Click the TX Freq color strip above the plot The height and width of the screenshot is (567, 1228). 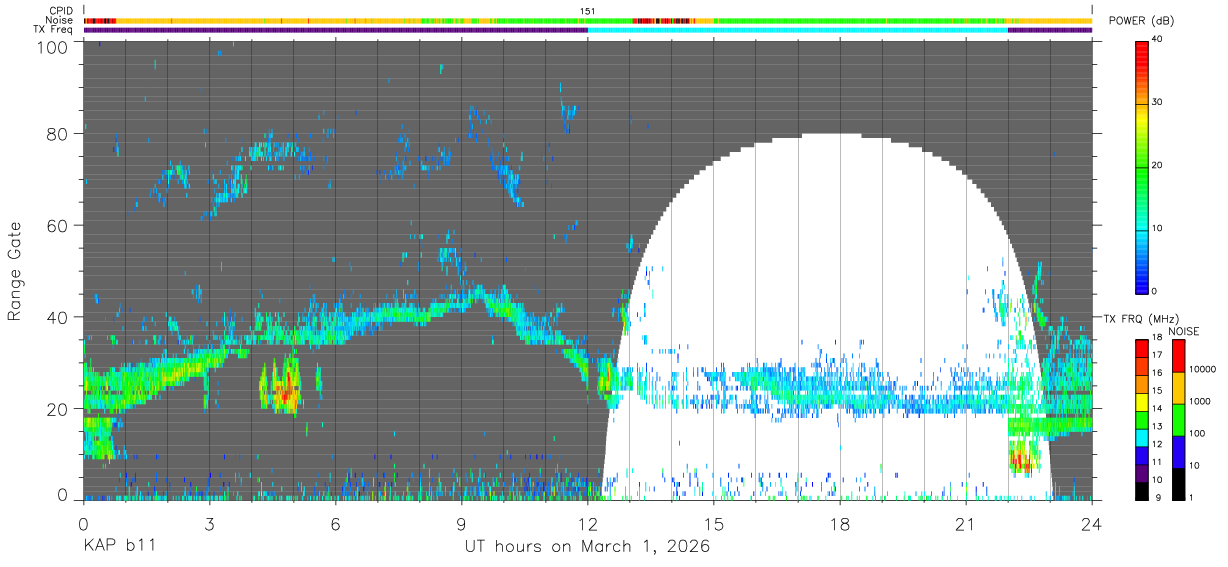pyautogui.click(x=588, y=30)
